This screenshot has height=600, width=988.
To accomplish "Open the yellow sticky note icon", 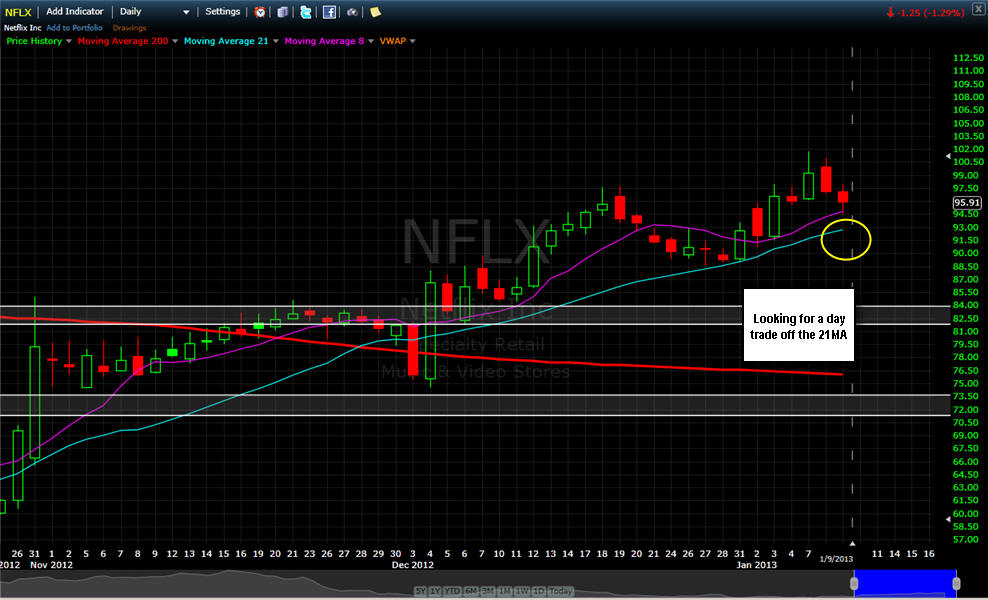I will click(375, 11).
